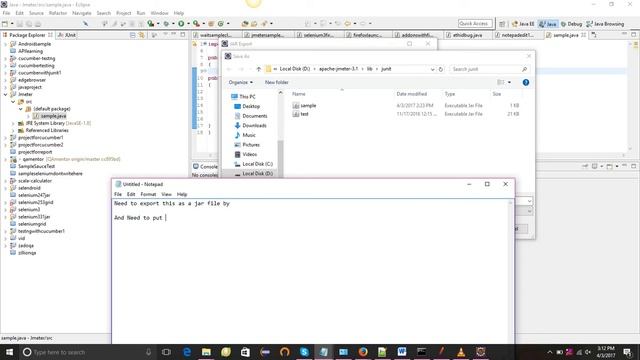Click the refresh icon in Save As address bar

[441, 69]
